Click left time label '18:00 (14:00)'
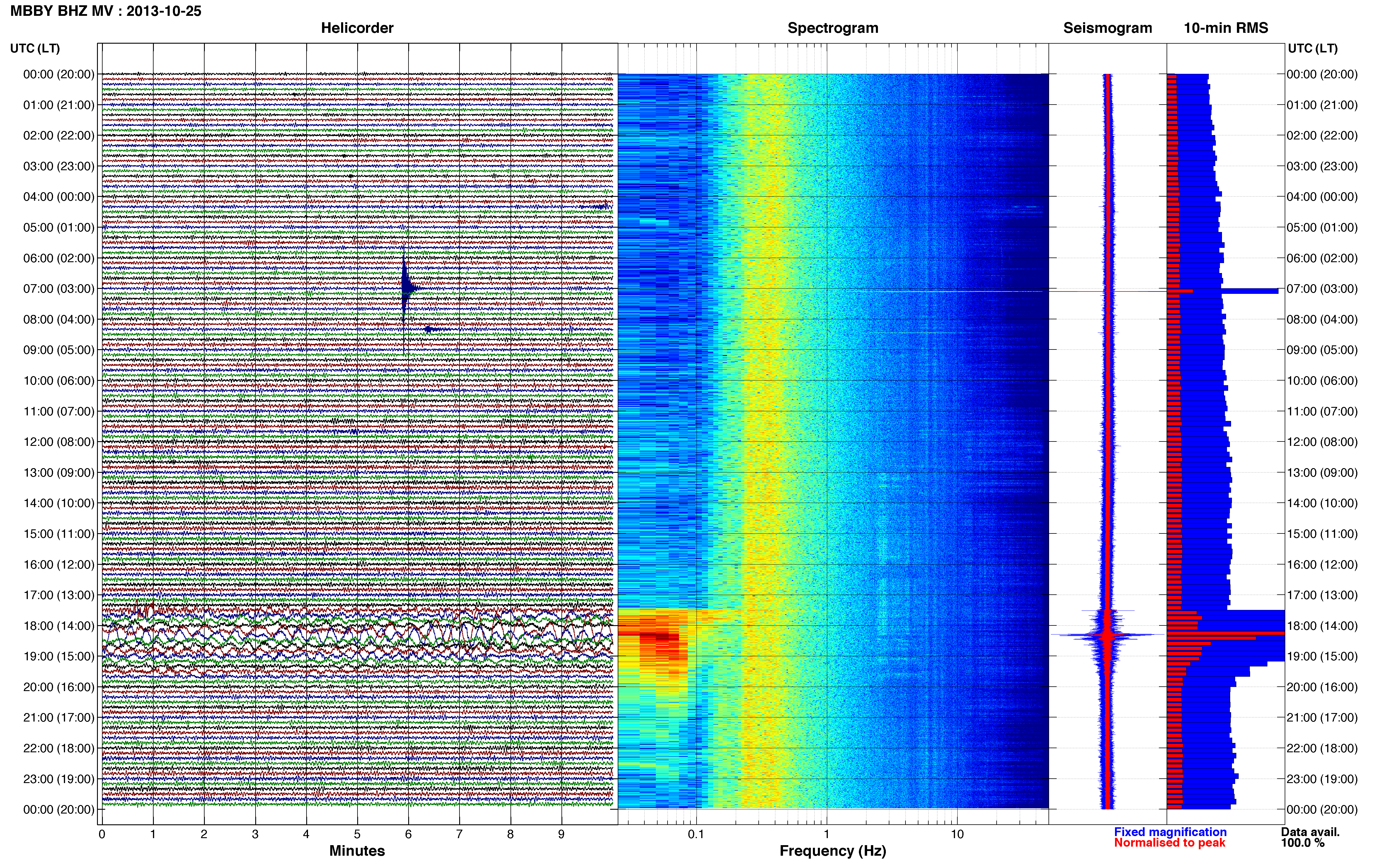The image size is (1389, 868). tap(59, 626)
